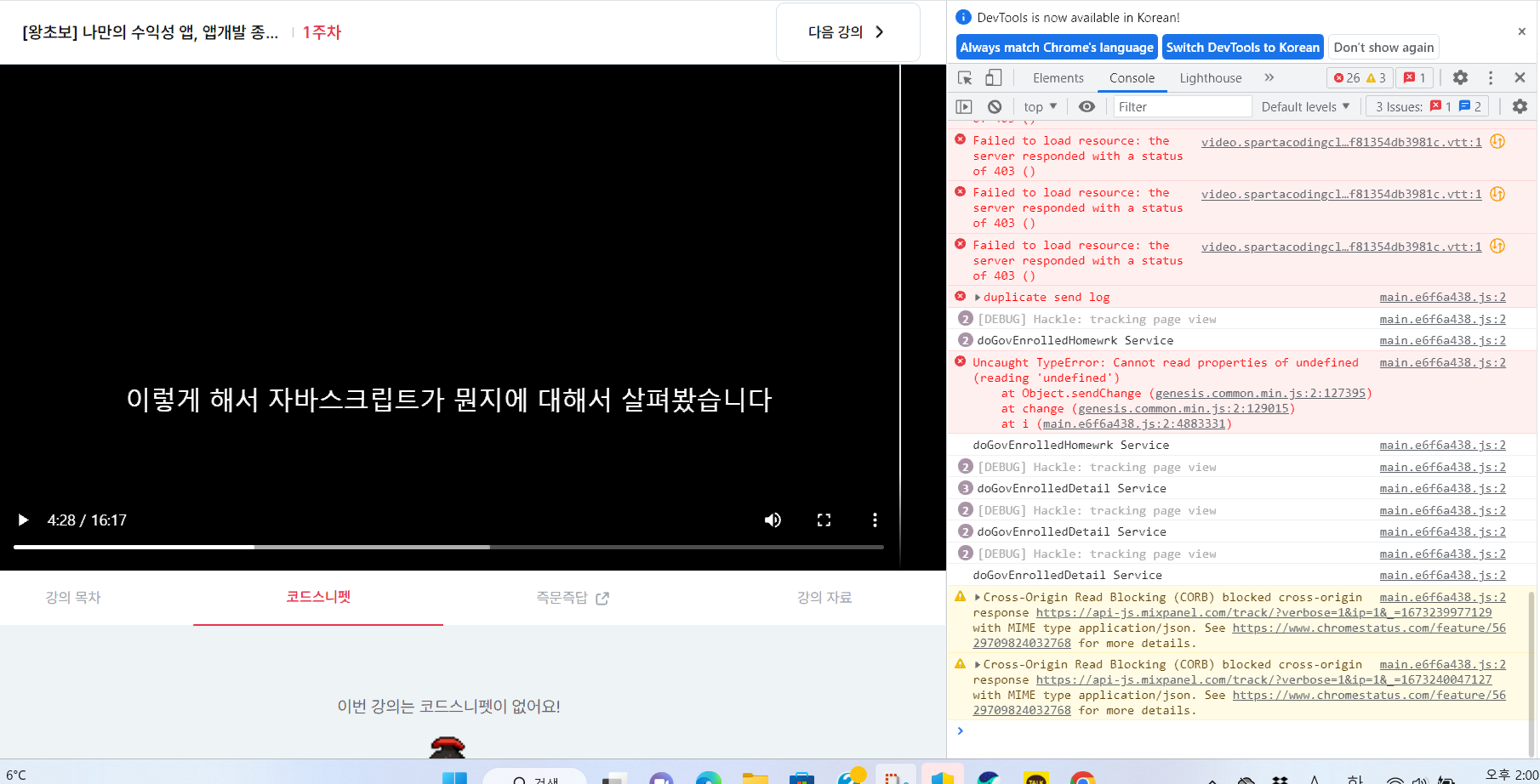Viewport: 1540px width, 784px height.
Task: Click the course title text
Action: (x=151, y=32)
